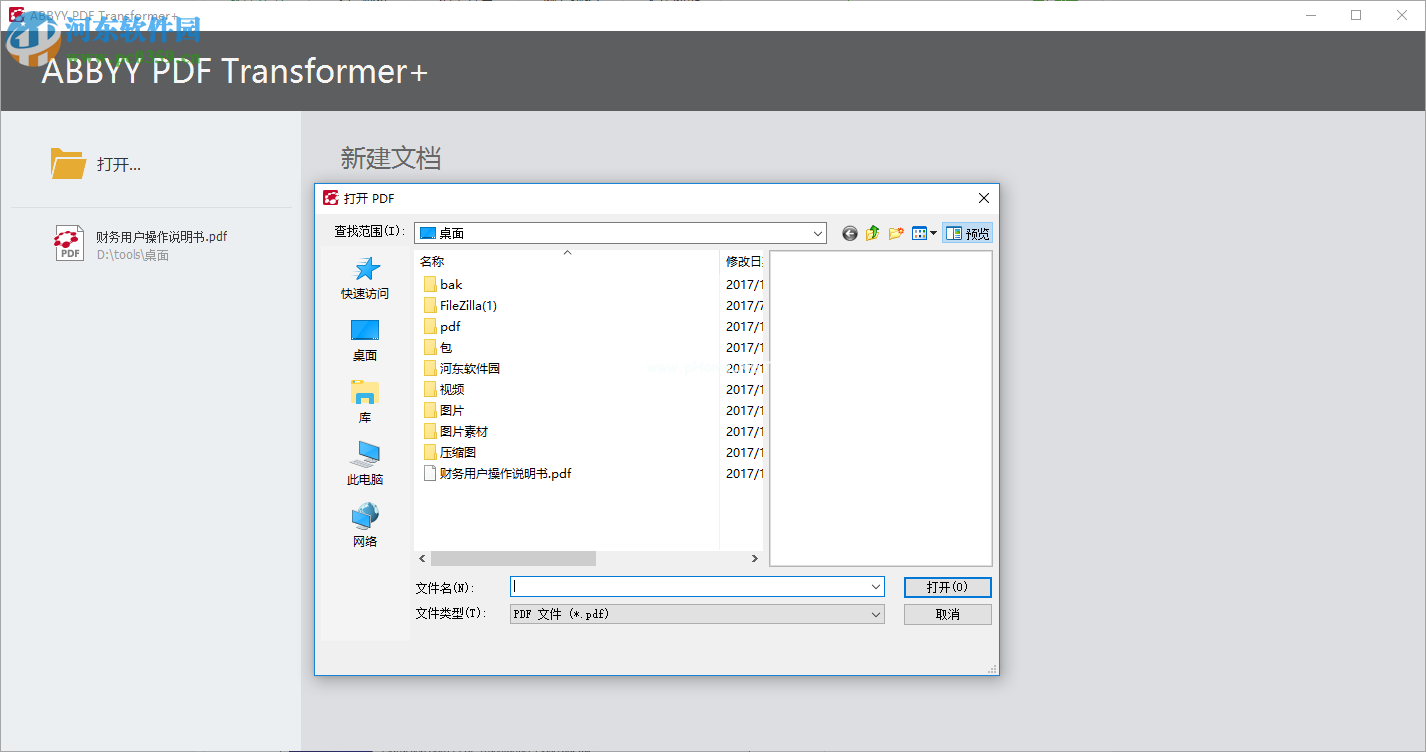Select the pdf folder

442,326
